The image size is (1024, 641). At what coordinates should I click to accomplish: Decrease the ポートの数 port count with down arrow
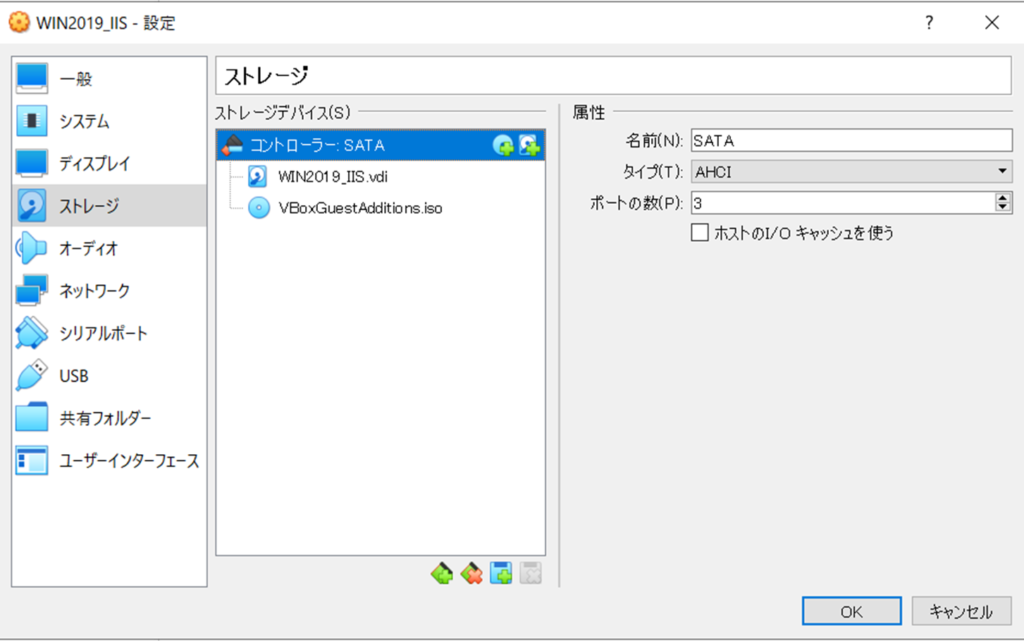point(1003,207)
